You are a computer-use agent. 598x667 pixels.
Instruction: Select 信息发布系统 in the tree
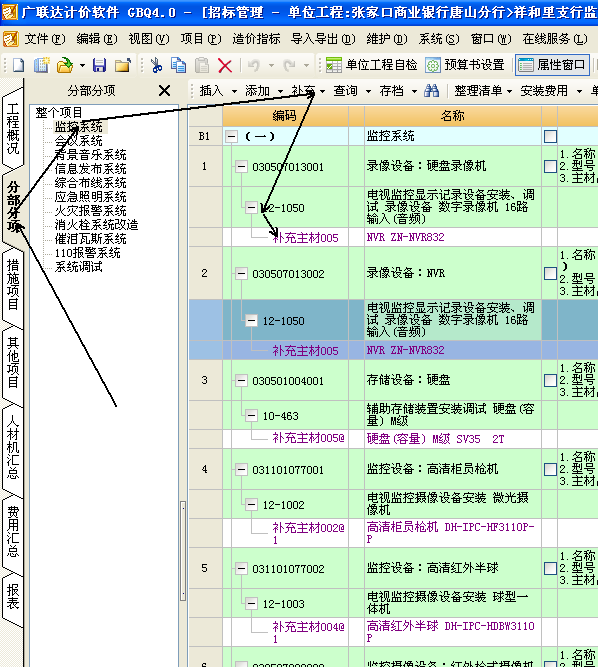pyautogui.click(x=90, y=168)
